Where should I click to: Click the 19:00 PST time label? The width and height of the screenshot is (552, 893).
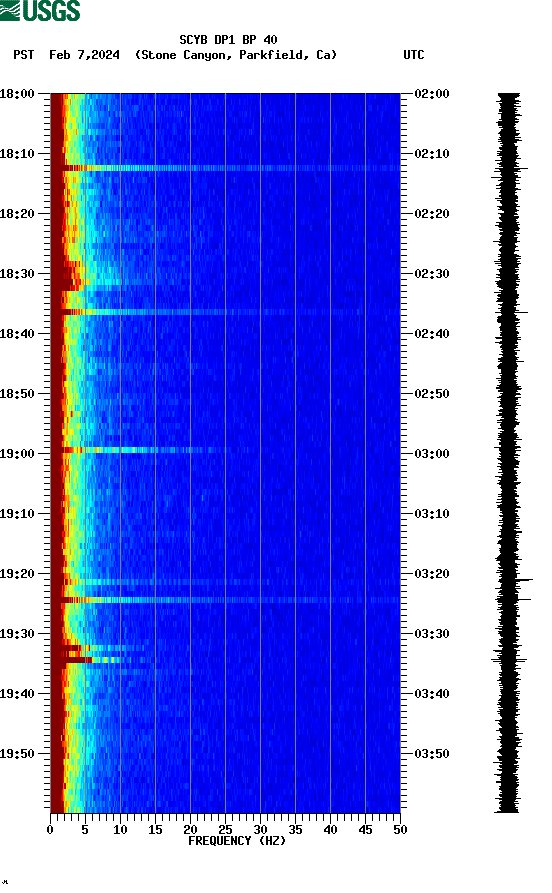click(17, 454)
